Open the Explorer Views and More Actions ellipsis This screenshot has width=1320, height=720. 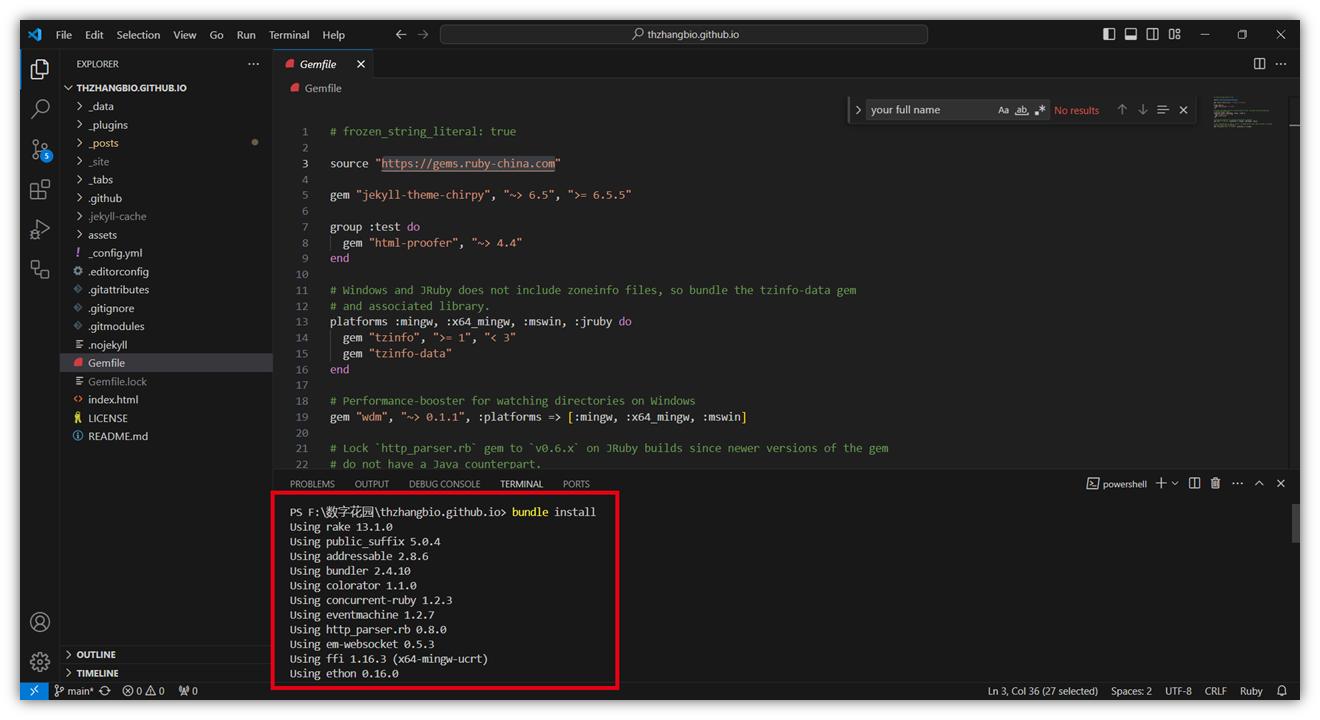pyautogui.click(x=253, y=64)
